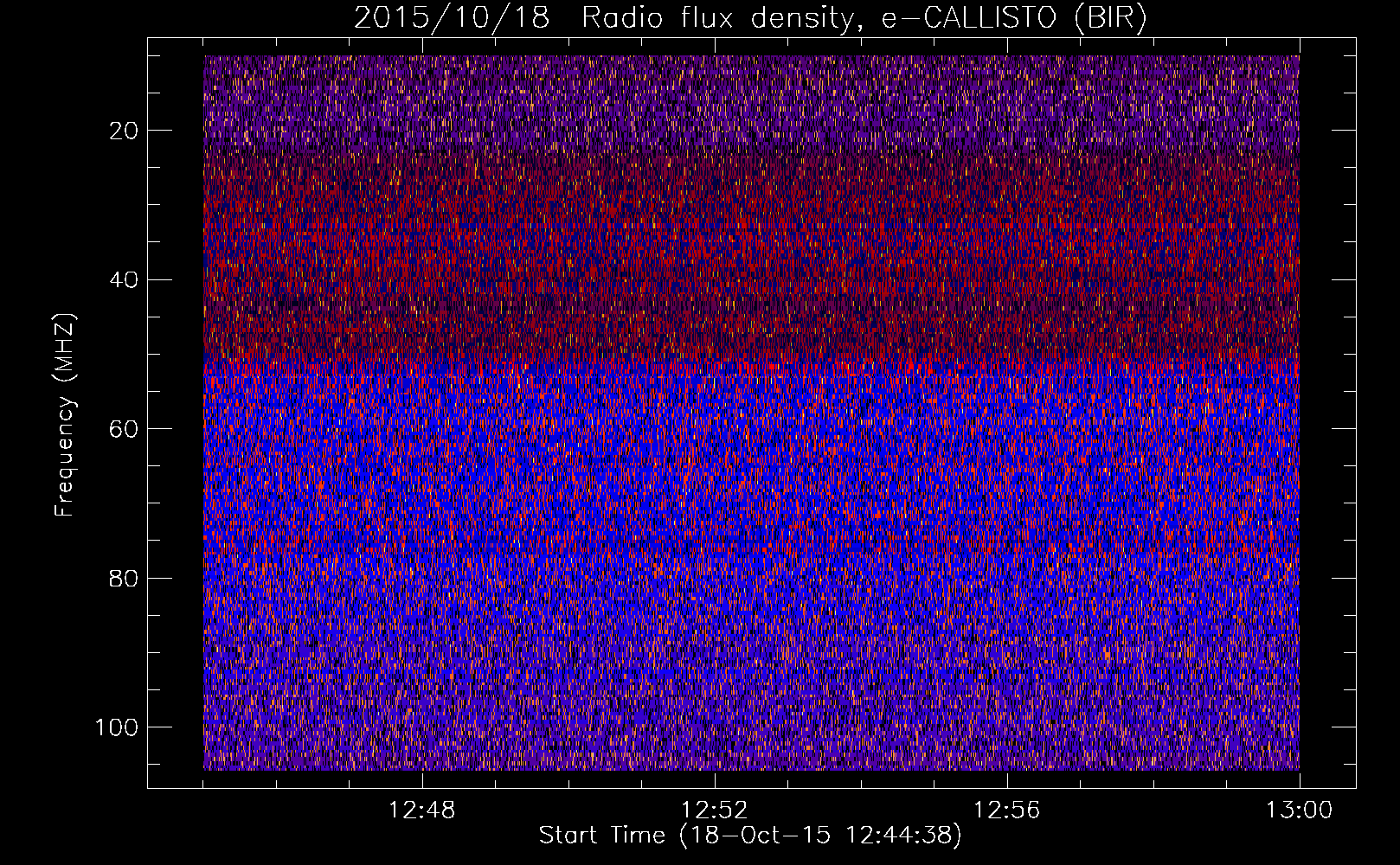Click the "Frequency (MHZ)" axis label
Screen dimensions: 1400x865
point(65,415)
